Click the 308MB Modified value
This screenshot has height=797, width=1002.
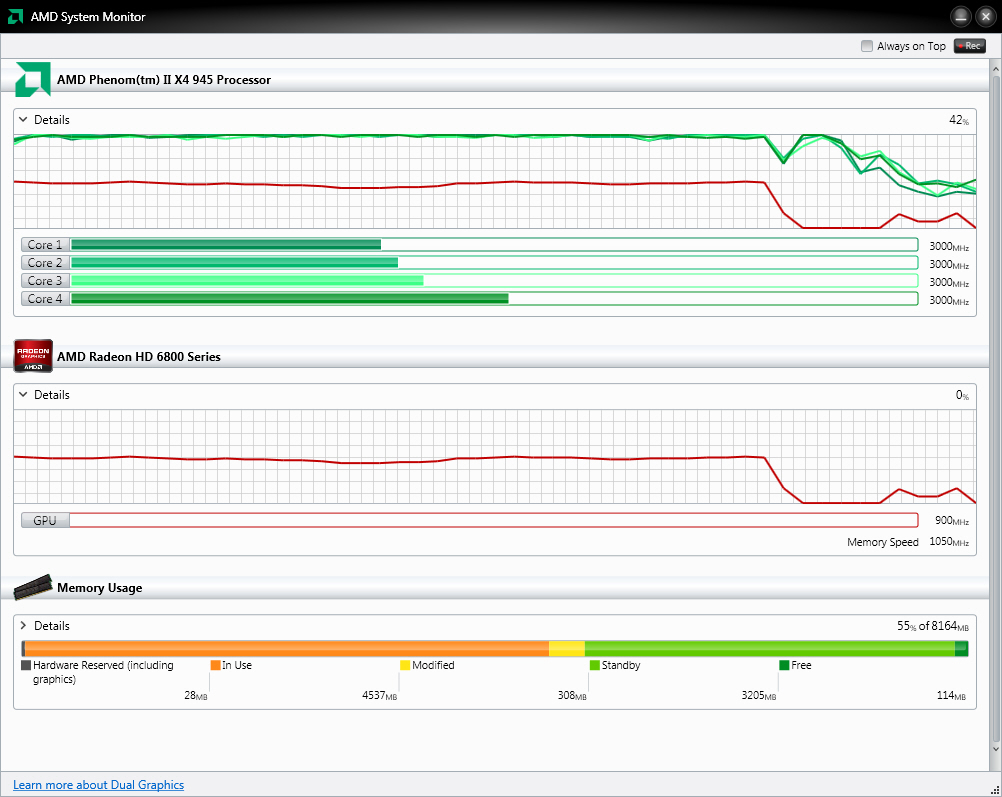click(x=572, y=695)
